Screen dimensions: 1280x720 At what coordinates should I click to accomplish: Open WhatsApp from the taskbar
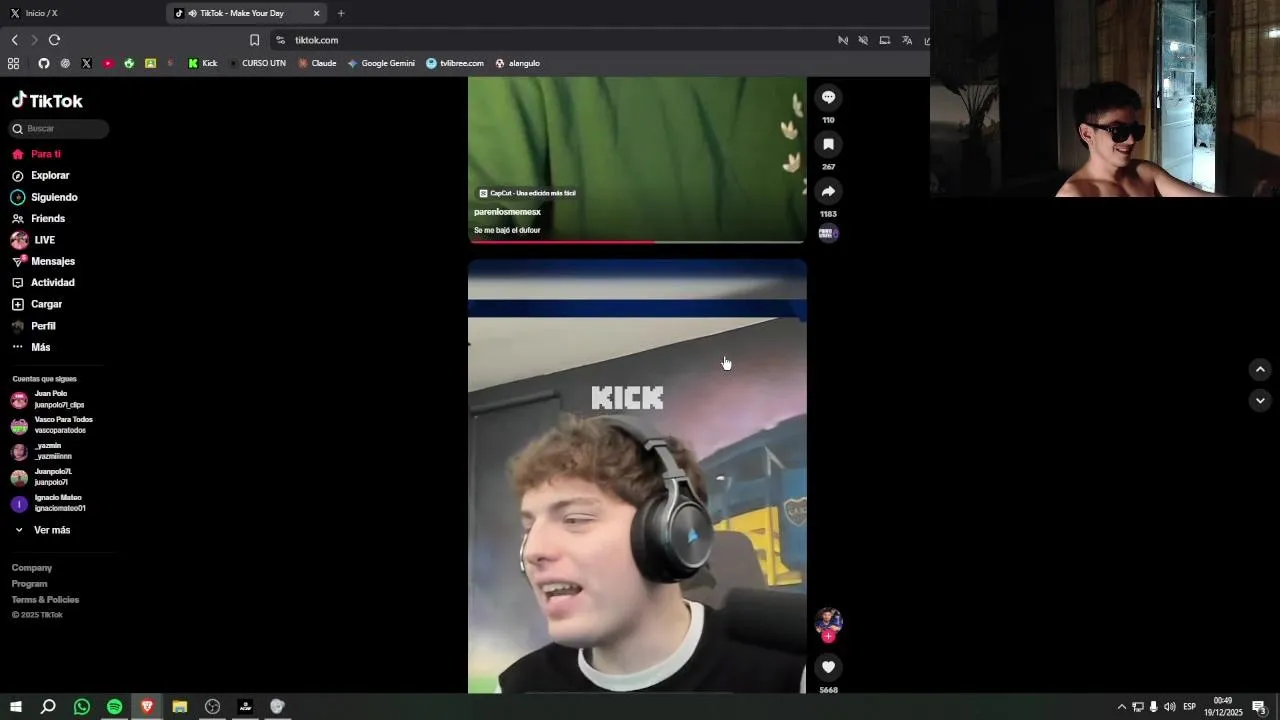point(82,707)
